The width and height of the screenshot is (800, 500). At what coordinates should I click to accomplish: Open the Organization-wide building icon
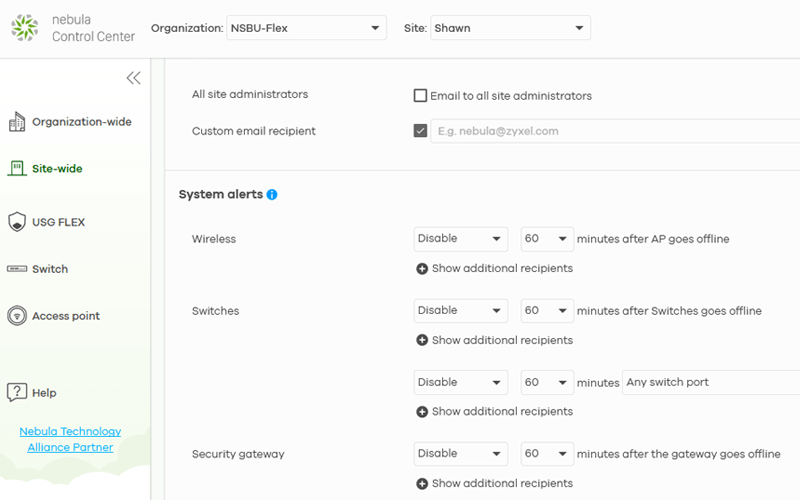pyautogui.click(x=17, y=121)
